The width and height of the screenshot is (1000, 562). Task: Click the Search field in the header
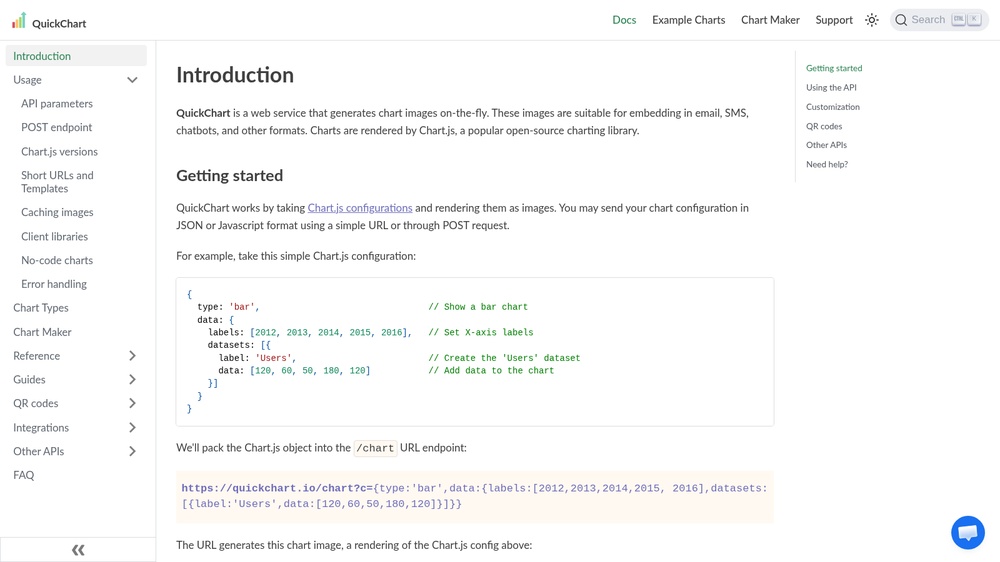[939, 20]
